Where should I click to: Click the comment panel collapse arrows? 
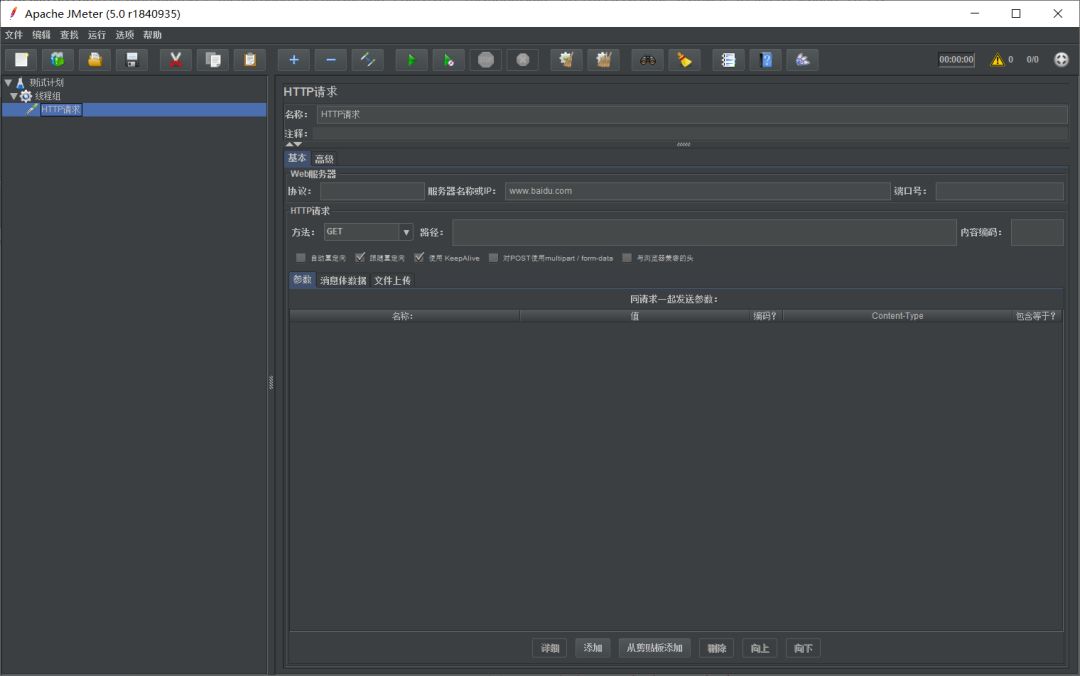[293, 144]
